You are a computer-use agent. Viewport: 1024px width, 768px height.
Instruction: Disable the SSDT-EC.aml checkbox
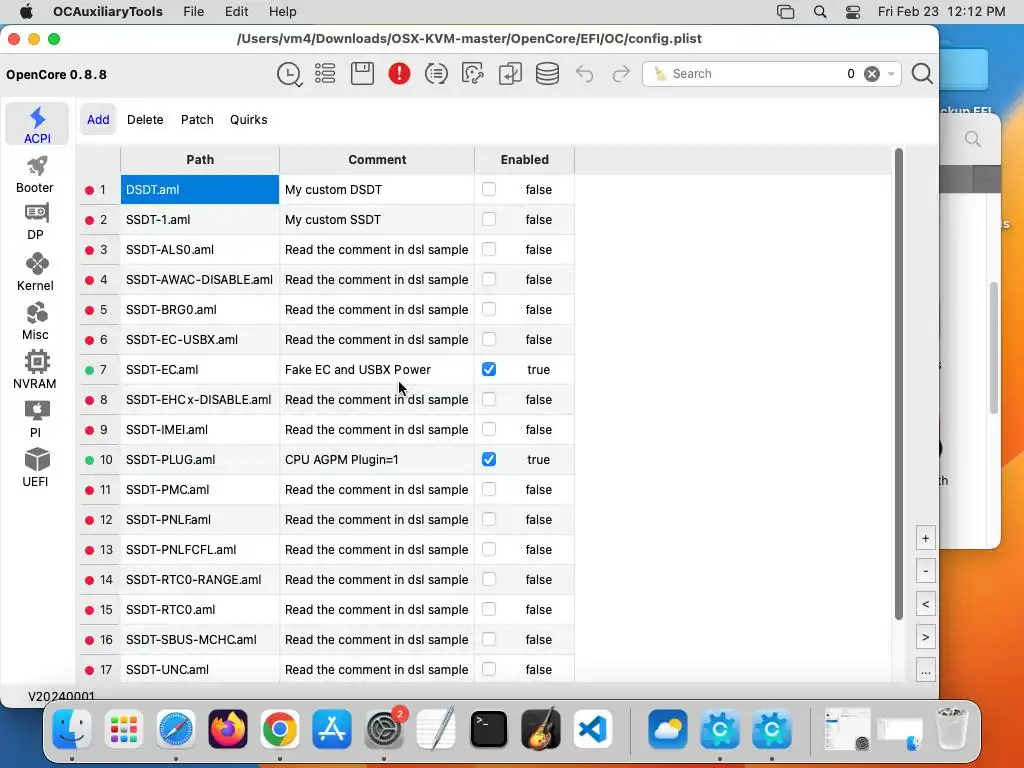pos(488,370)
